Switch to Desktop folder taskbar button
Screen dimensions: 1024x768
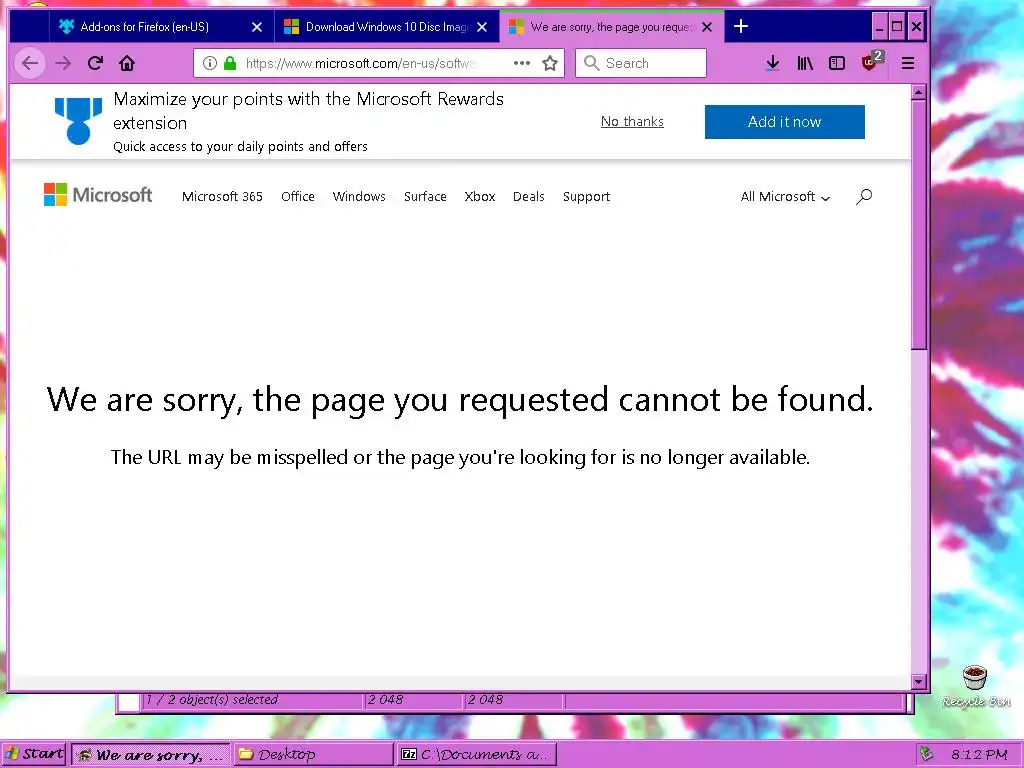tap(313, 754)
